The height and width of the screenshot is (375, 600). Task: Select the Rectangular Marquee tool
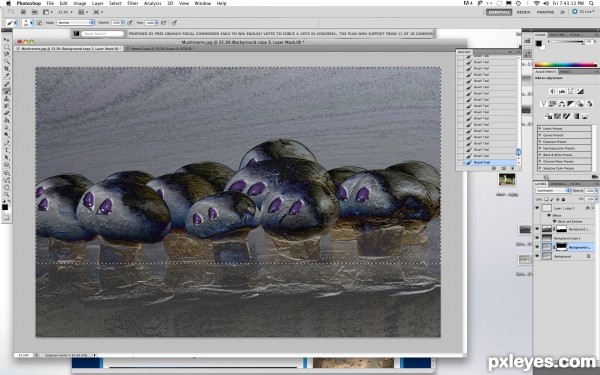[7, 47]
